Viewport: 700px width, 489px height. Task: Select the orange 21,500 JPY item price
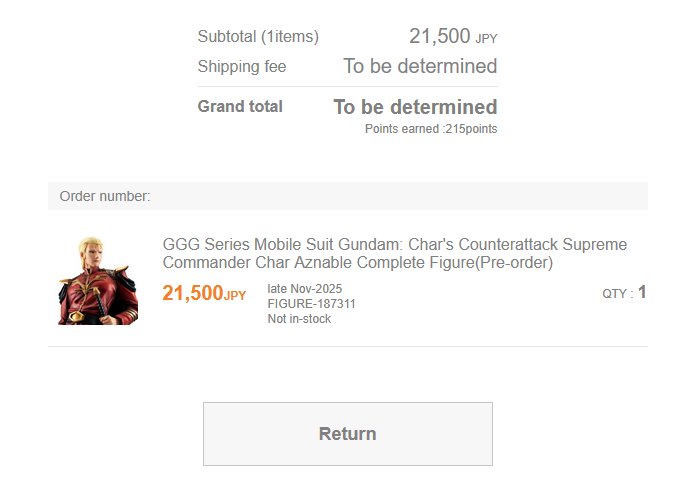204,293
